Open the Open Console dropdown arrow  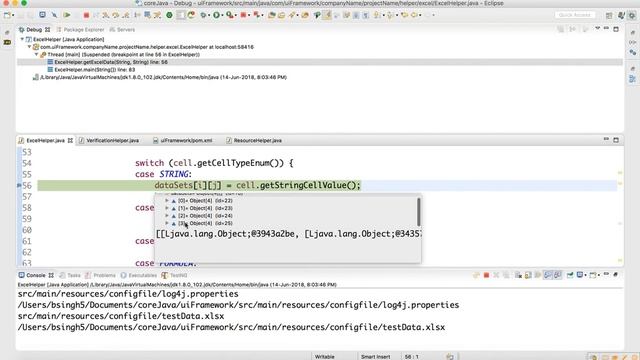(x=599, y=275)
